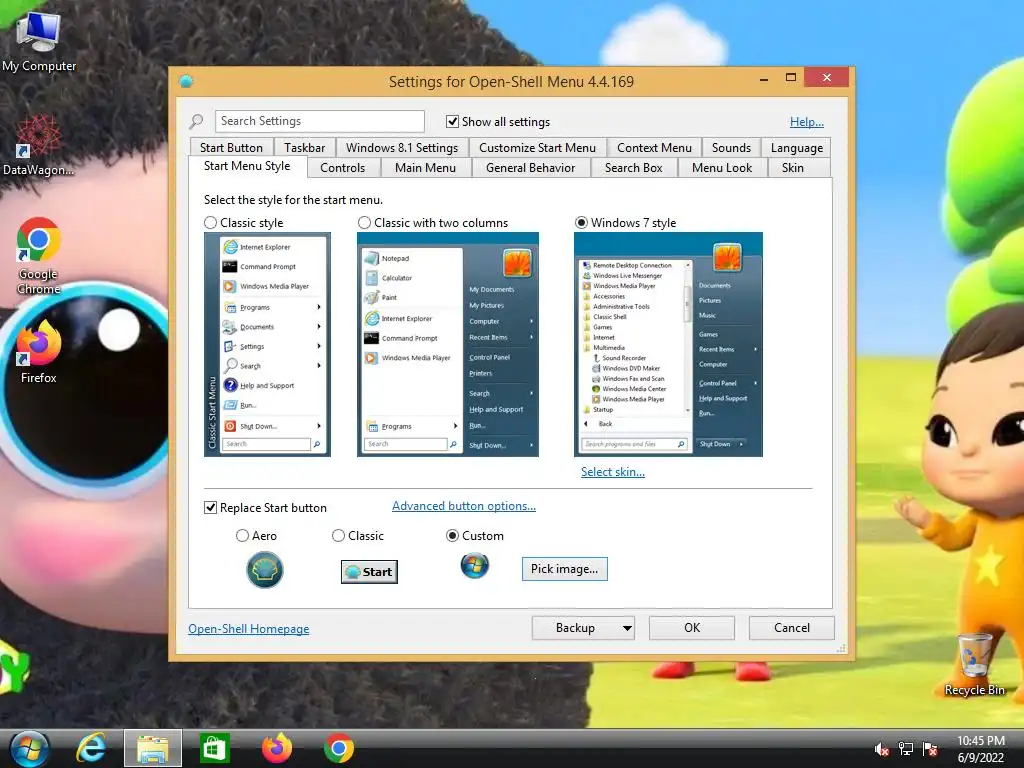Switch to the Controls tab
Viewport: 1024px width, 768px height.
coord(342,168)
